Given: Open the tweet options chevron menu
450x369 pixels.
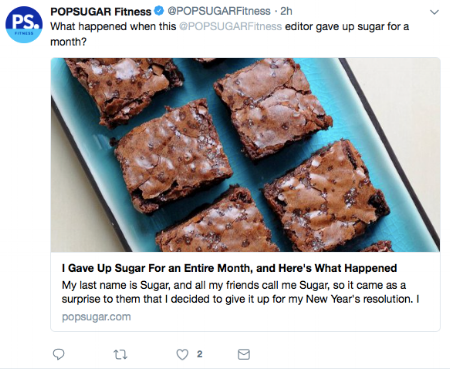Looking at the screenshot, I should tap(434, 12).
